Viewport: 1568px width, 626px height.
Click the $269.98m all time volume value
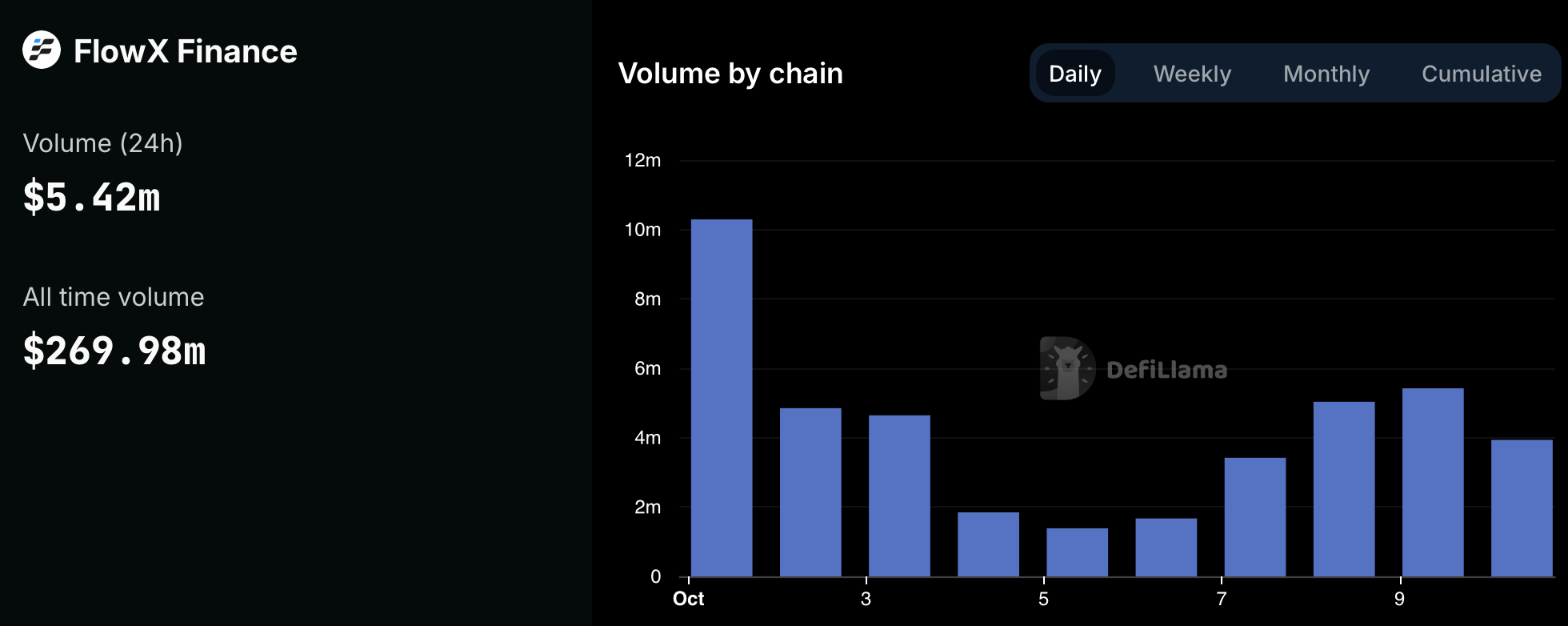tap(114, 351)
